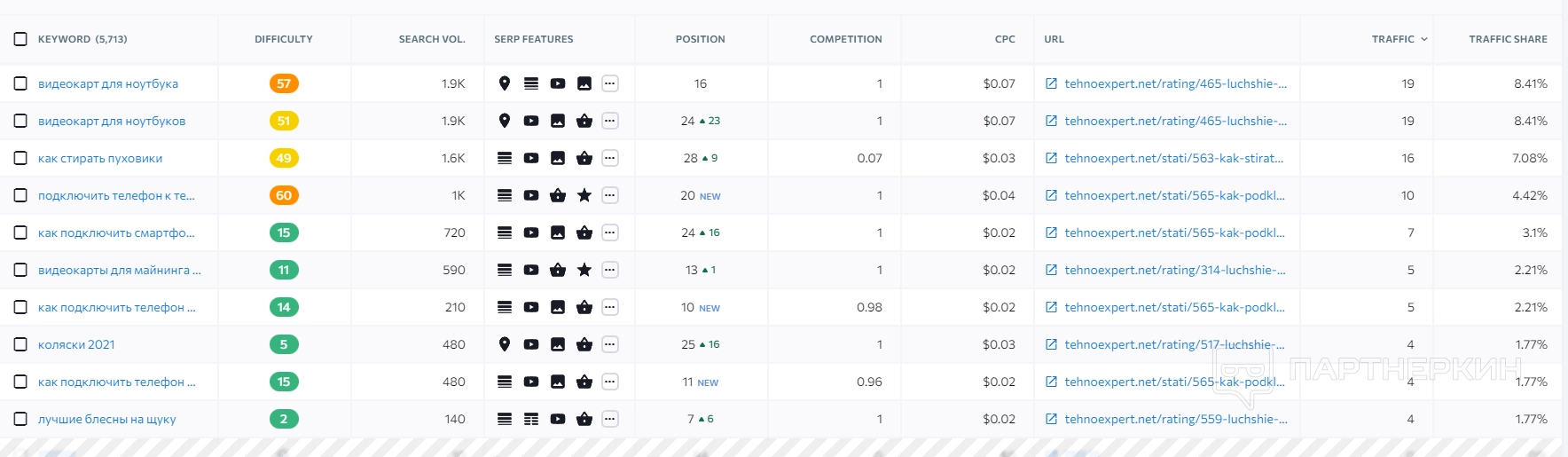Open the keyword link коляски 2021

point(76,344)
